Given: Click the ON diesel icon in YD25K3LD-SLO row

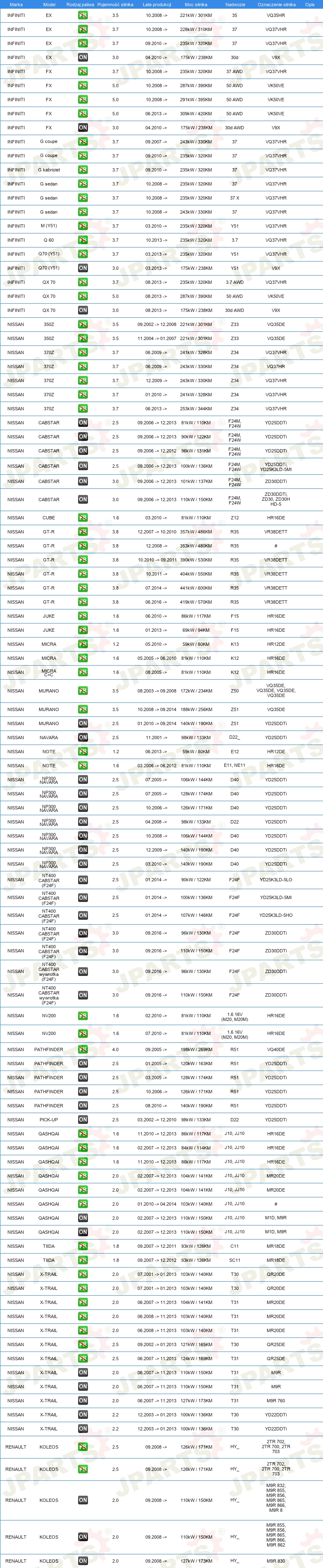Looking at the screenshot, I should (83, 880).
